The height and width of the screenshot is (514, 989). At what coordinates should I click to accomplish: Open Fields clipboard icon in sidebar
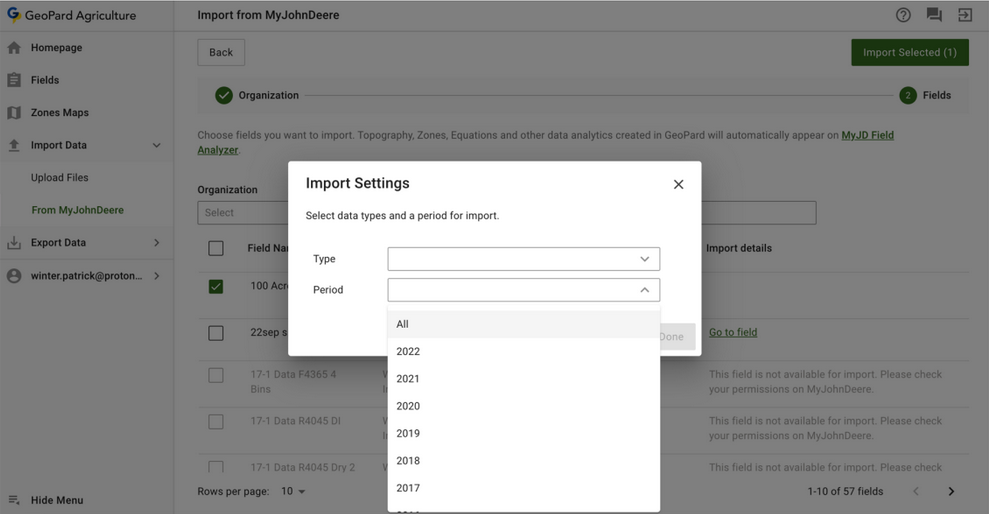click(14, 80)
